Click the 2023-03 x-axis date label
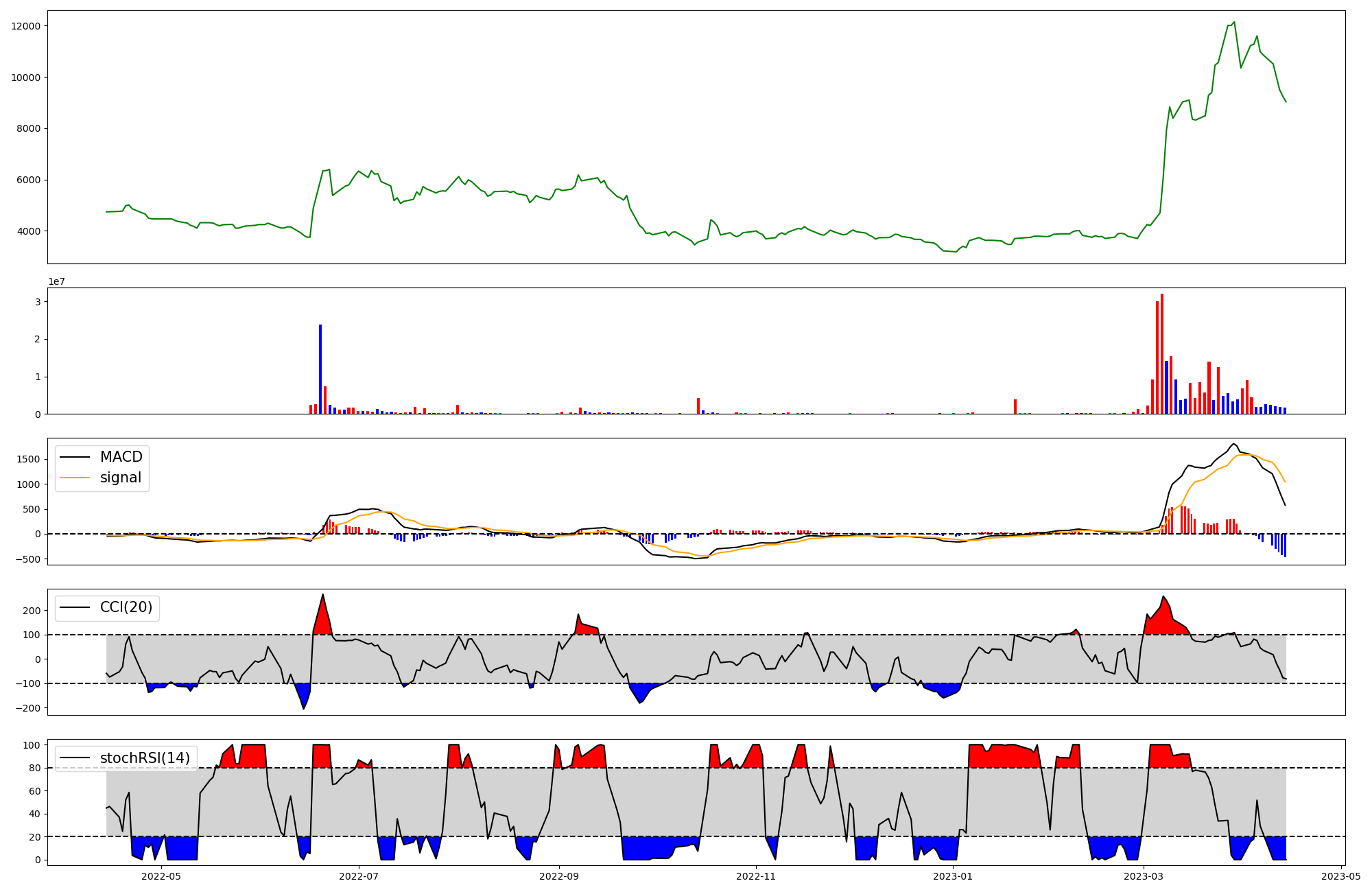The image size is (1372, 892). [1144, 876]
